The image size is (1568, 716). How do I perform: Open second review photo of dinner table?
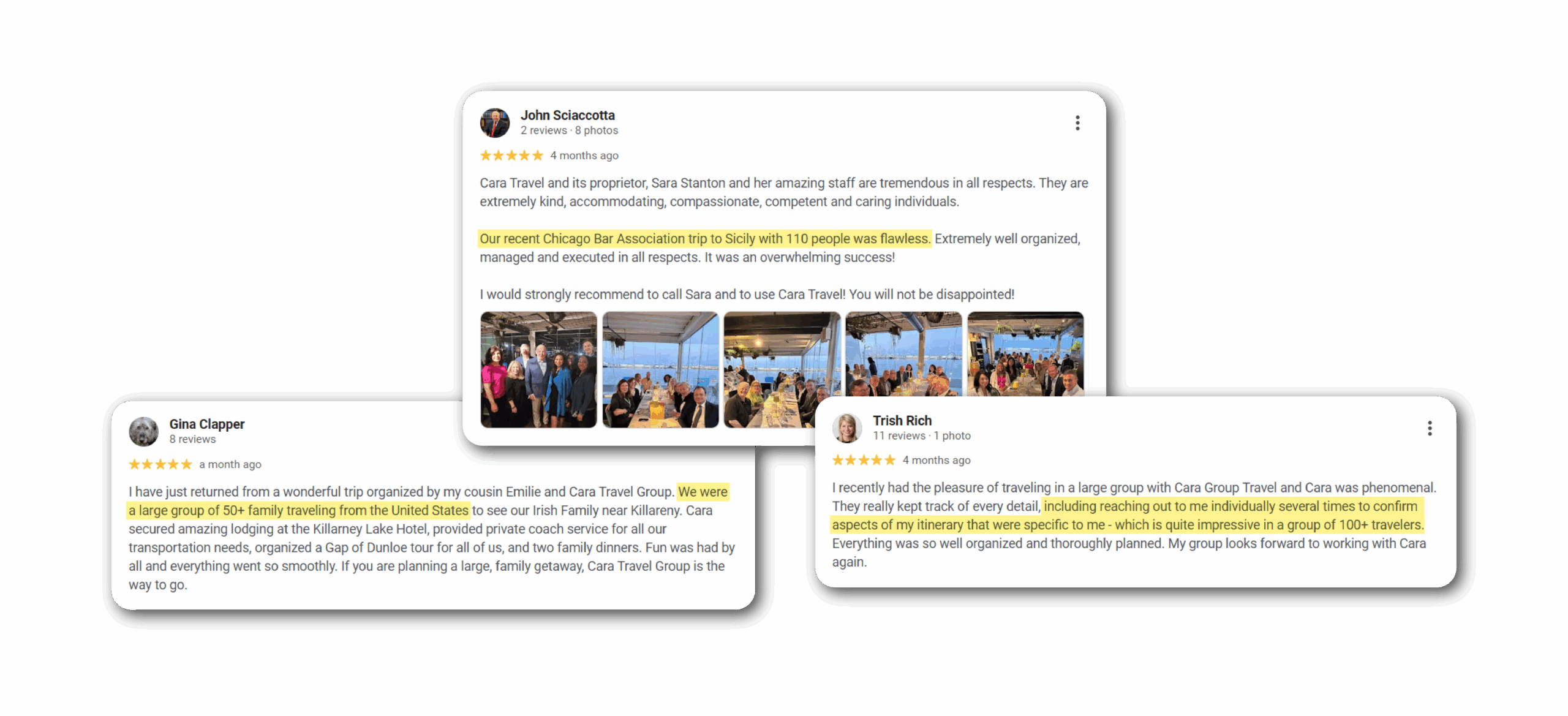tap(660, 369)
